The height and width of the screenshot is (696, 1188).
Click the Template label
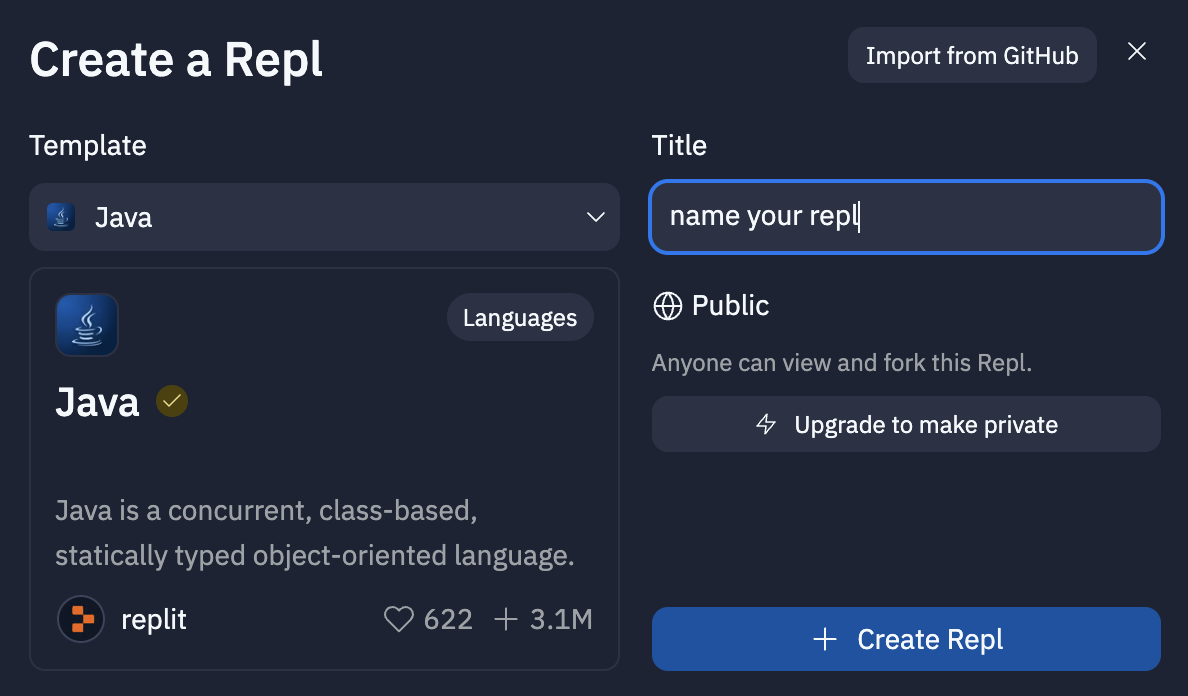(88, 145)
